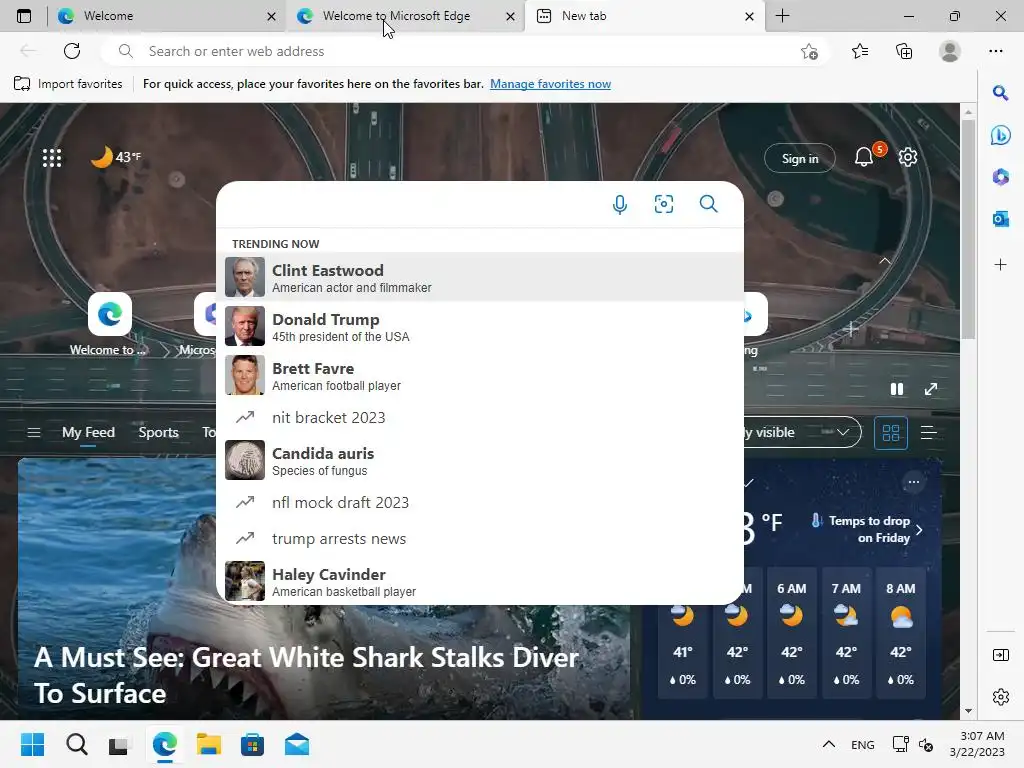Open the 43°F weather widget
1024x768 pixels.
pos(115,157)
